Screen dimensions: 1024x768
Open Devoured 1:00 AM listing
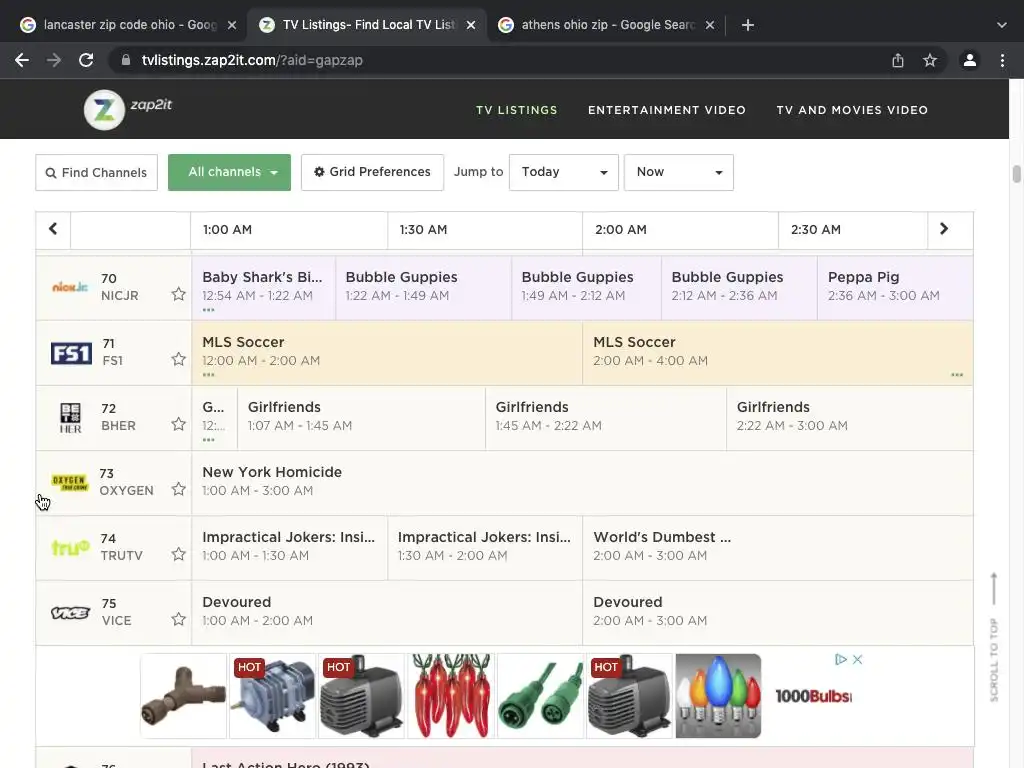387,613
